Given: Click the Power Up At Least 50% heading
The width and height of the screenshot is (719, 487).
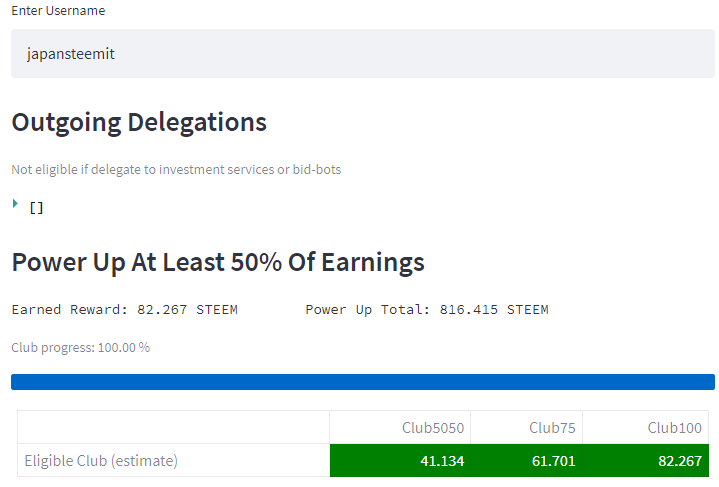Looking at the screenshot, I should (x=218, y=263).
